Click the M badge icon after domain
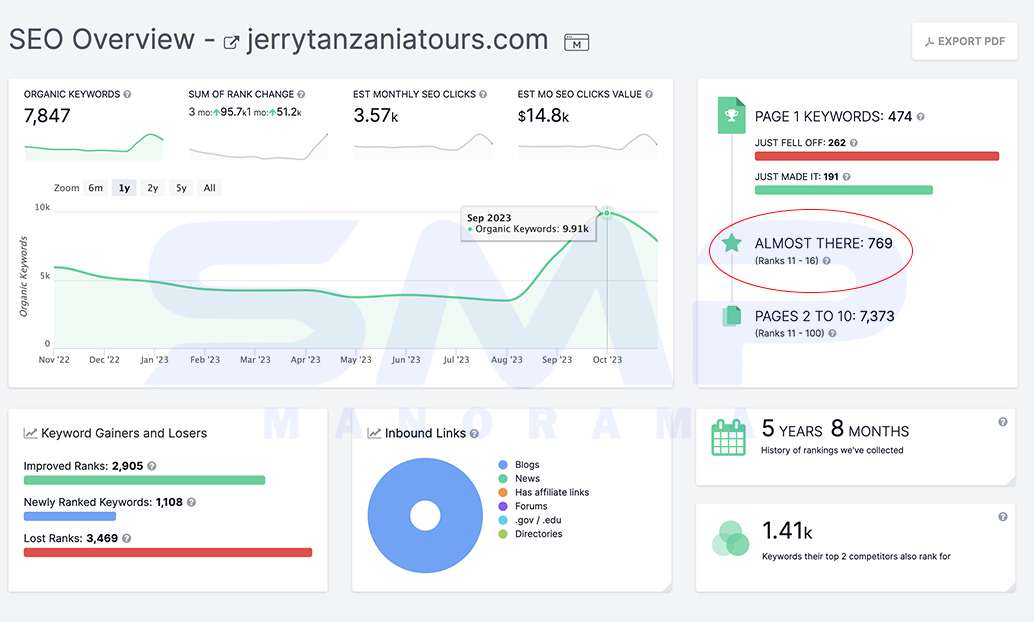Image resolution: width=1034 pixels, height=622 pixels. 576,42
